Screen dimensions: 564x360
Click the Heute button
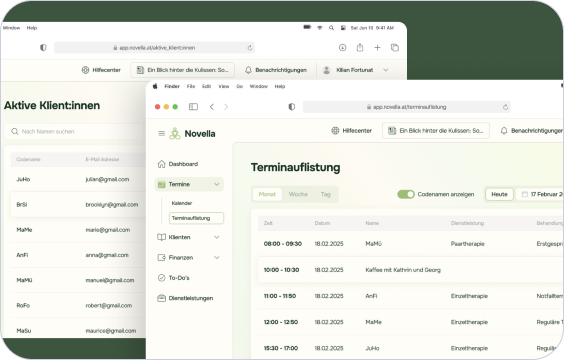pyautogui.click(x=499, y=194)
